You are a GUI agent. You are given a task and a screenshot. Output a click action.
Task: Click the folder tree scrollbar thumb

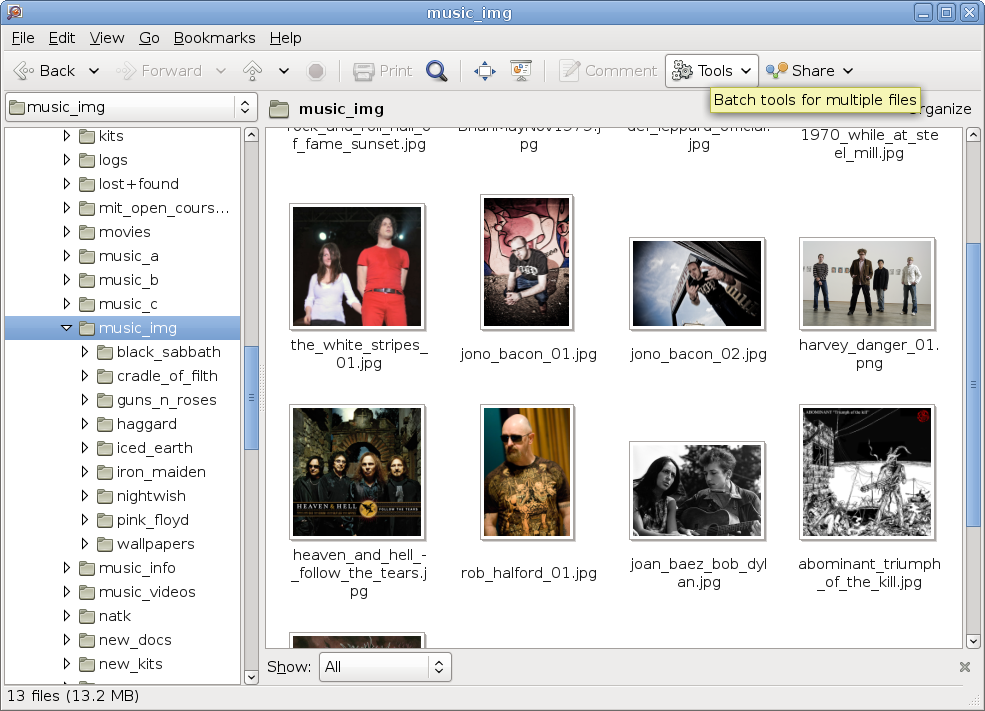tap(251, 398)
